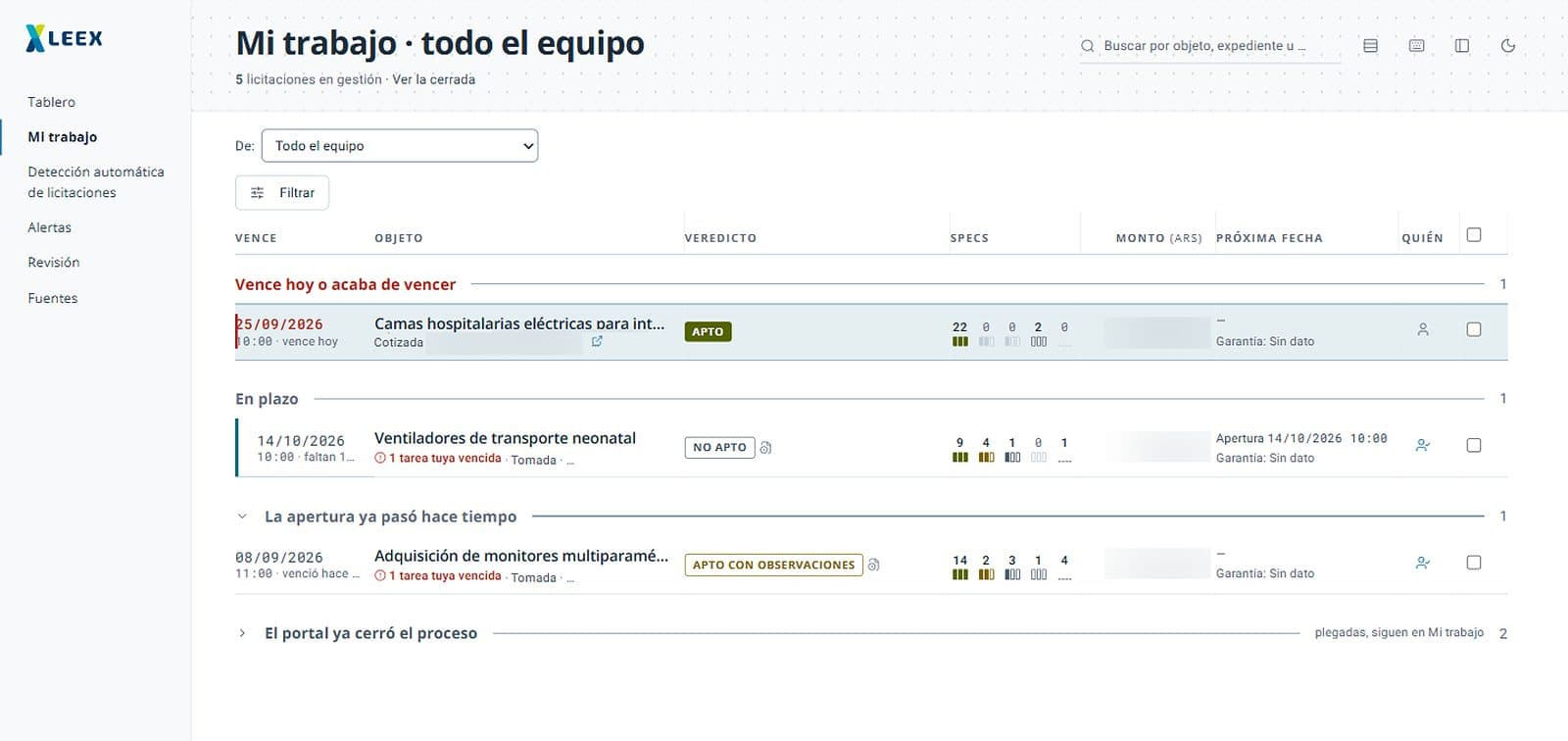The width and height of the screenshot is (1568, 741).
Task: Click overdue-task warning icon in Ventiladores row
Action: point(380,459)
